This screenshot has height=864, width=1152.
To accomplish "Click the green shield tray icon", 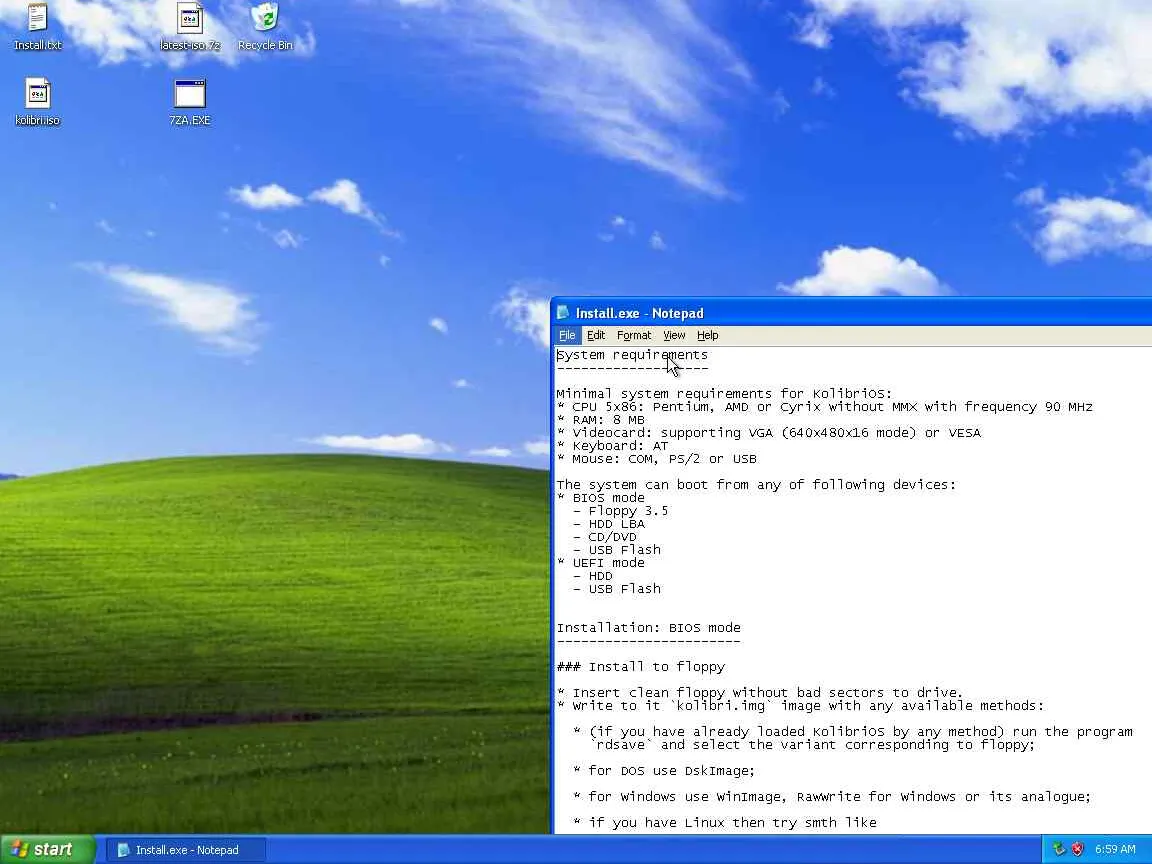I will (x=1058, y=849).
